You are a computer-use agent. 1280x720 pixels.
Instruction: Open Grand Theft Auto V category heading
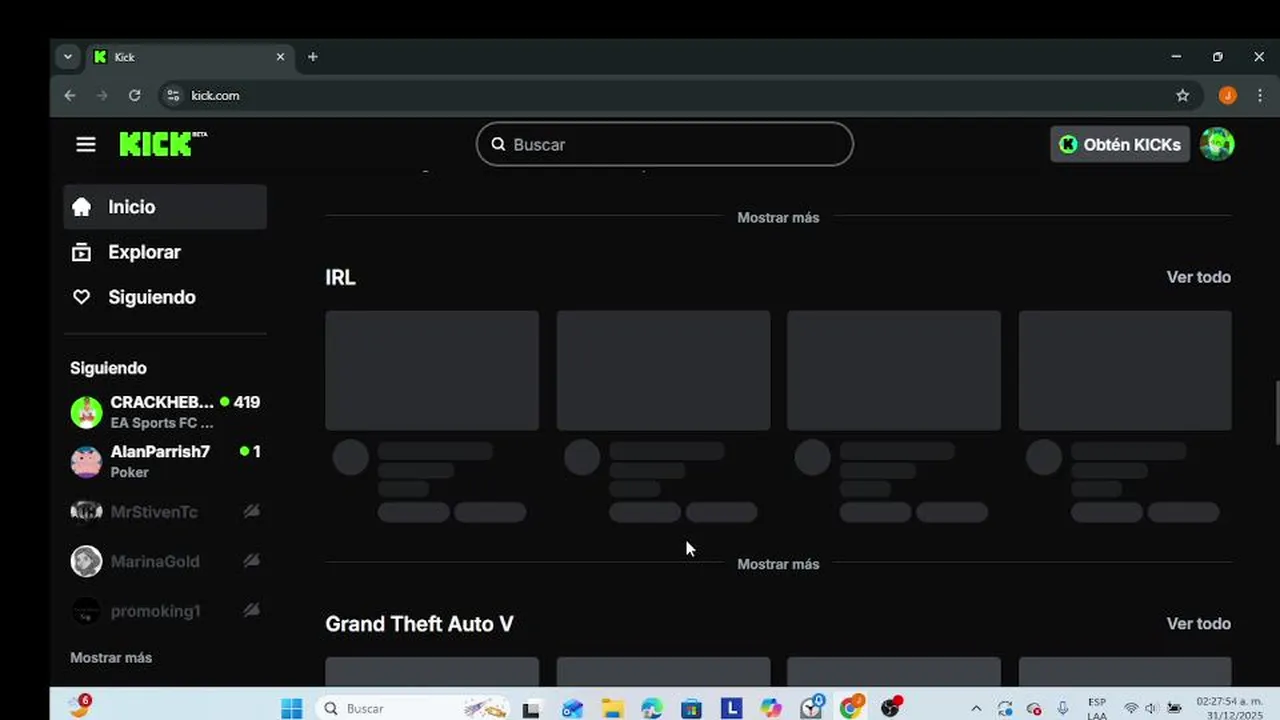coord(419,624)
